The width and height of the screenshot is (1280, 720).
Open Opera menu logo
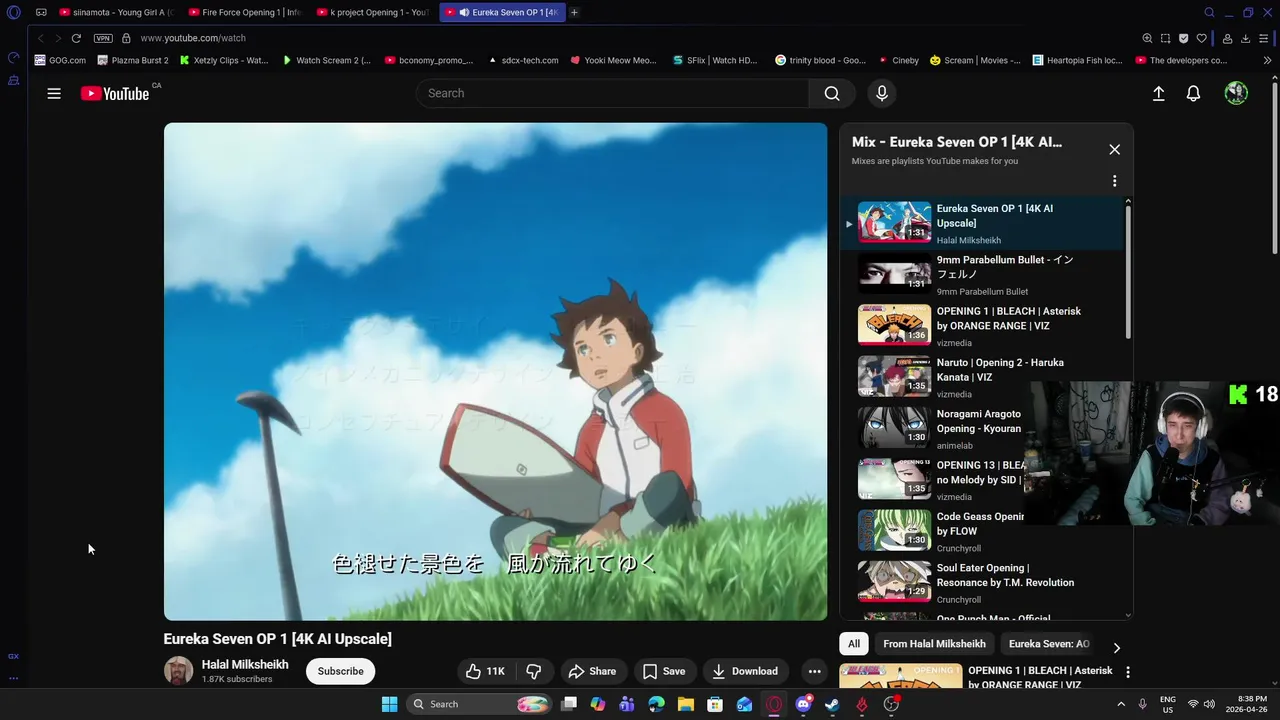pyautogui.click(x=13, y=13)
